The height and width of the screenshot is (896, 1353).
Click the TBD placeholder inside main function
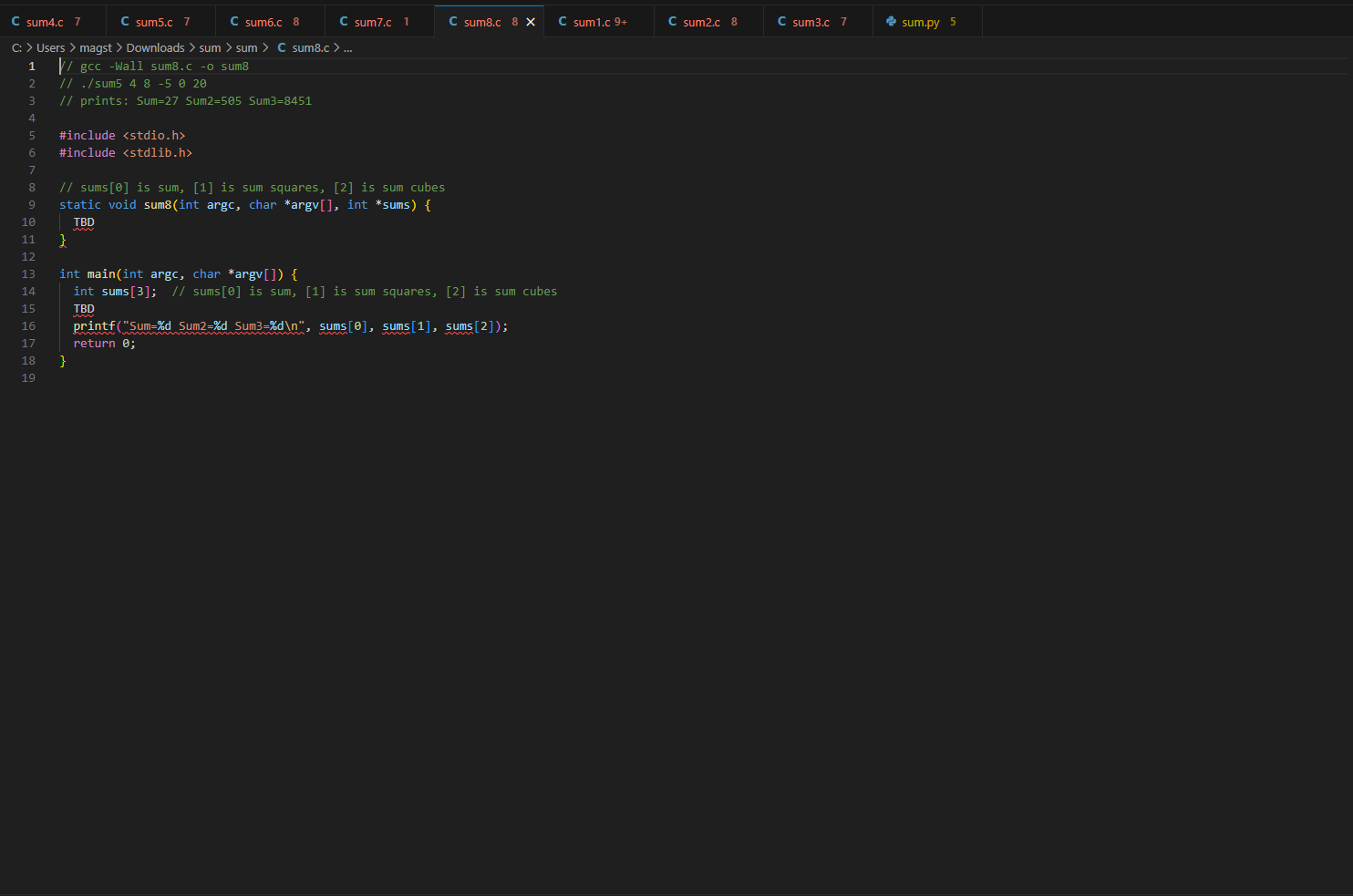pyautogui.click(x=84, y=309)
